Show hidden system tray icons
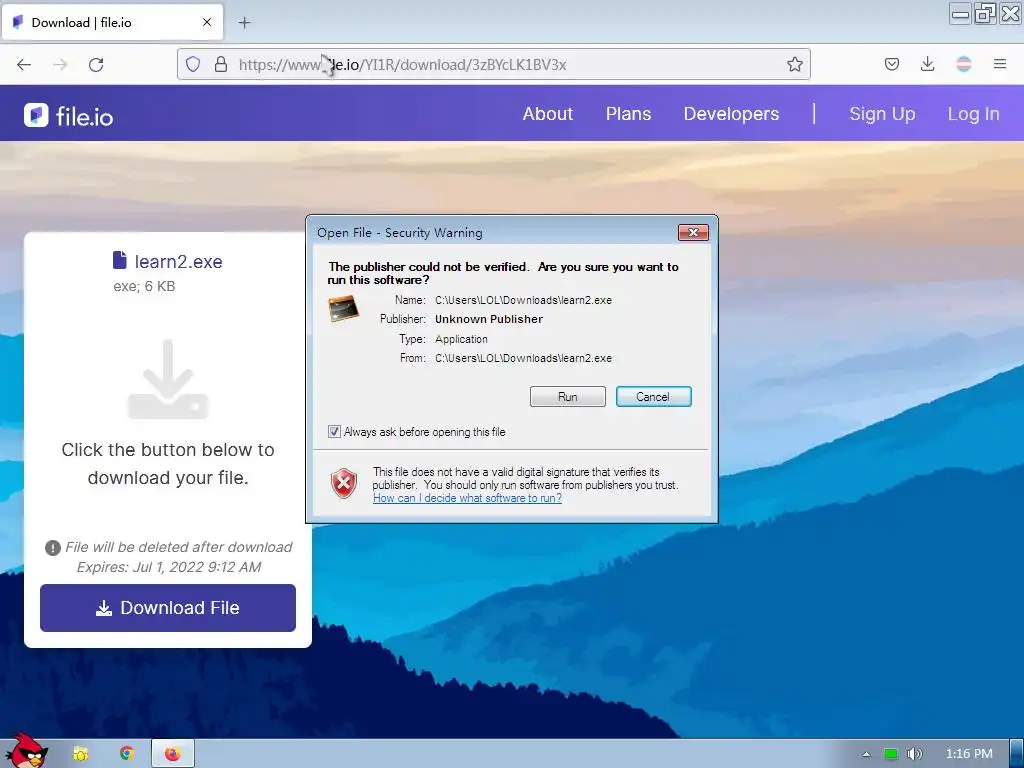 pyautogui.click(x=866, y=754)
